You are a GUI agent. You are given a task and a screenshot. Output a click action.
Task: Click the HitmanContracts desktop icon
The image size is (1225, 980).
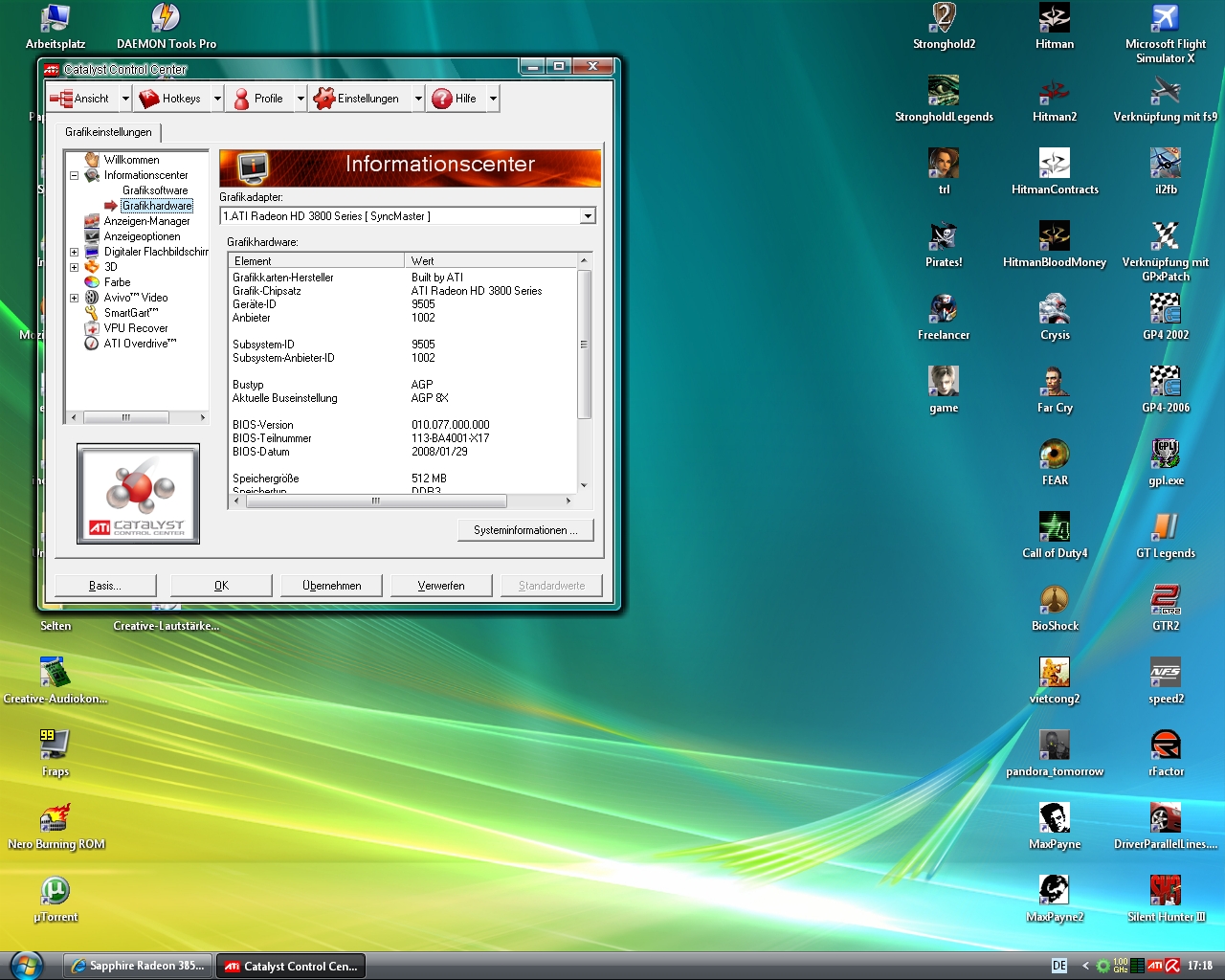pos(1055,172)
